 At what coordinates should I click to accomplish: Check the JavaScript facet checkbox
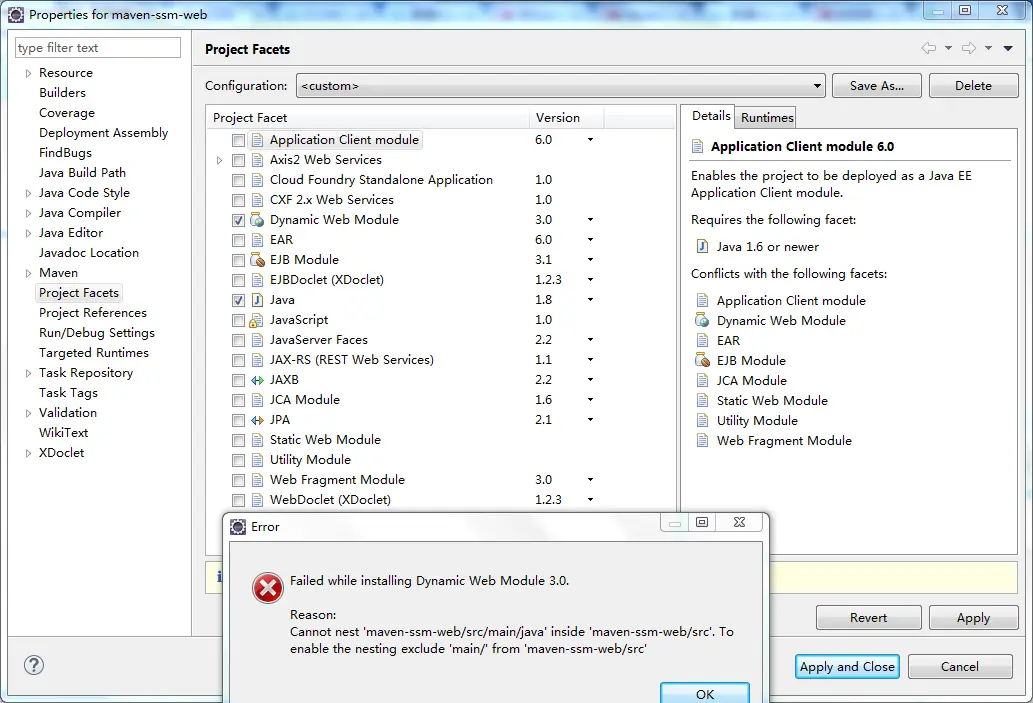(238, 321)
